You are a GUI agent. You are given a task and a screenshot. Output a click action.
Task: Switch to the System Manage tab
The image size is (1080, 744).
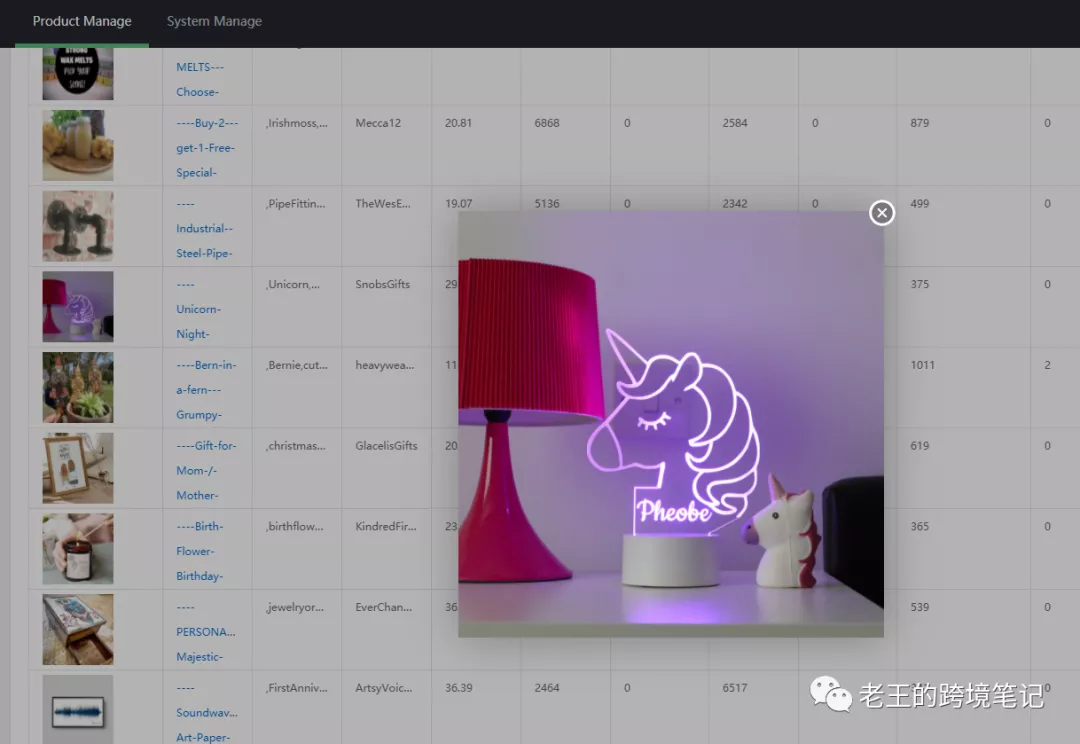pyautogui.click(x=214, y=21)
